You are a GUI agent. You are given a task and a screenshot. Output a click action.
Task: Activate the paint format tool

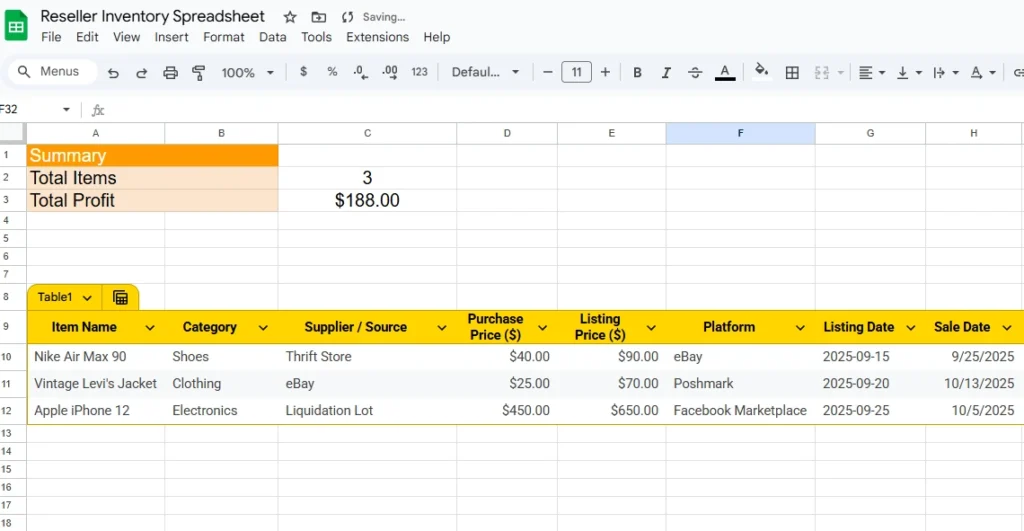pos(199,72)
